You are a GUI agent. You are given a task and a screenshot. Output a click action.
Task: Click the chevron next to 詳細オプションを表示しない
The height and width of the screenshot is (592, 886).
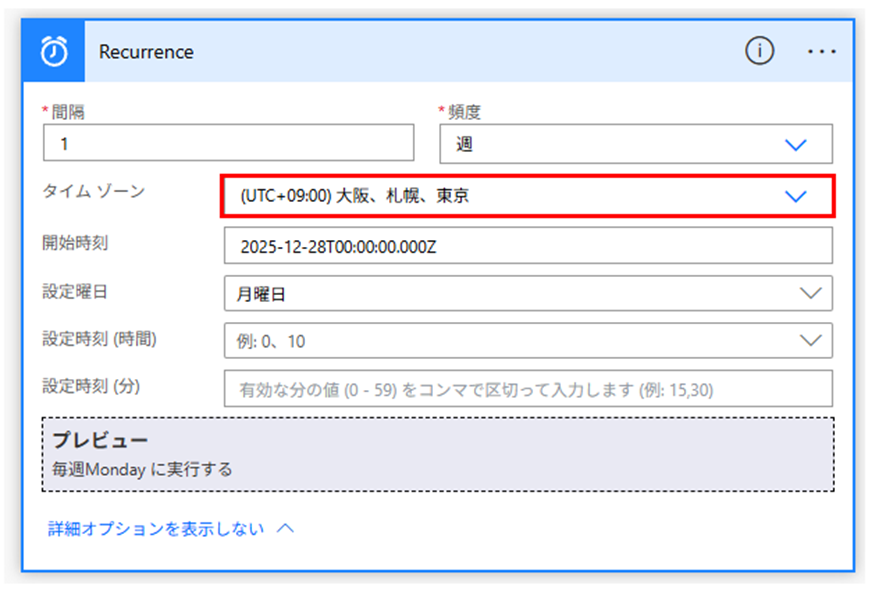285,528
